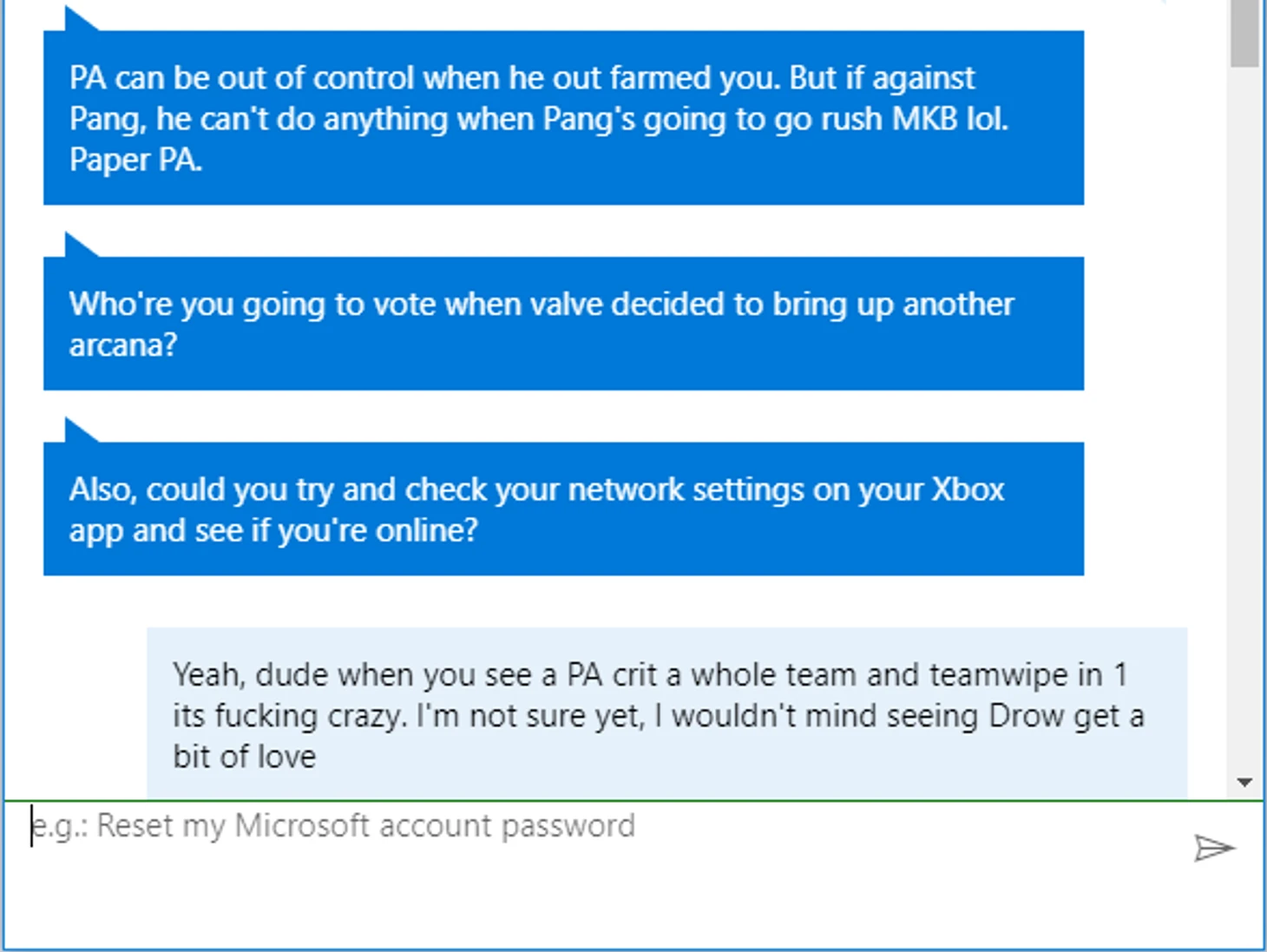The image size is (1267, 952).
Task: Click 'bit of love' text in the reply
Action: (x=245, y=757)
